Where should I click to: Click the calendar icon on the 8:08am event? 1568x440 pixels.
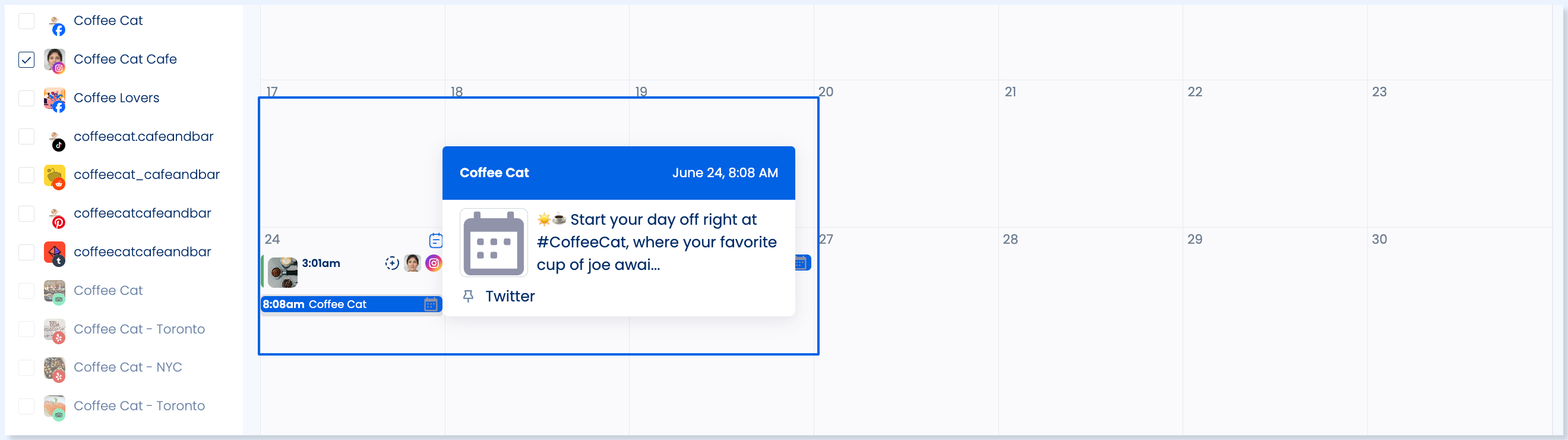pos(431,304)
